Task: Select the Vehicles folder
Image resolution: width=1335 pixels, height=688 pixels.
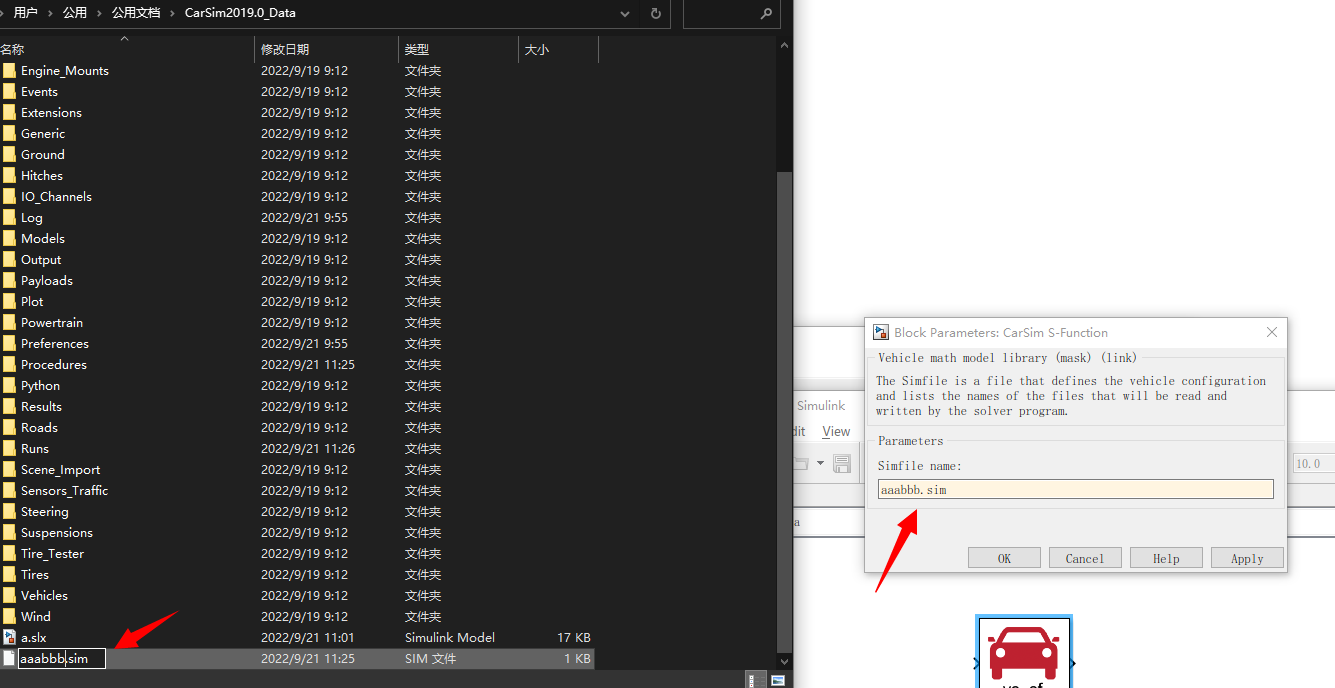Action: click(x=44, y=596)
